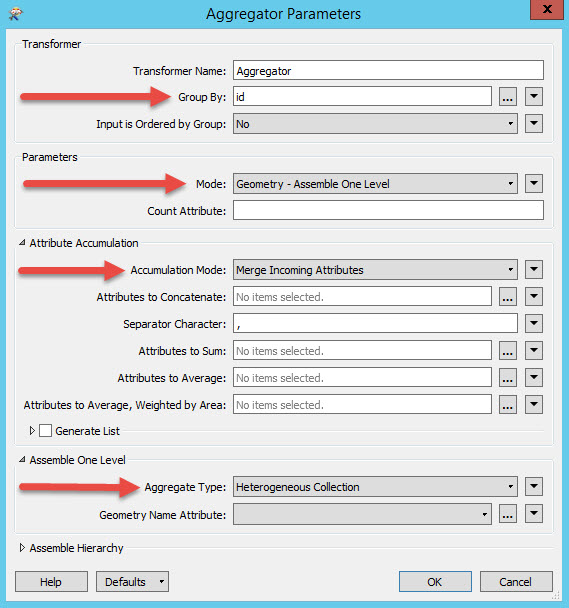Click arrow menu next to Attributes to Average
Viewport: 569px width, 608px height.
click(534, 378)
